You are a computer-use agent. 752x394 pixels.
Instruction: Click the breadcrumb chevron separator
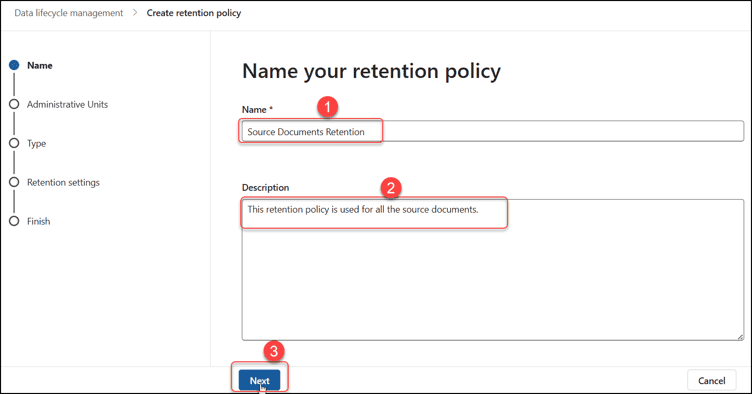(135, 13)
